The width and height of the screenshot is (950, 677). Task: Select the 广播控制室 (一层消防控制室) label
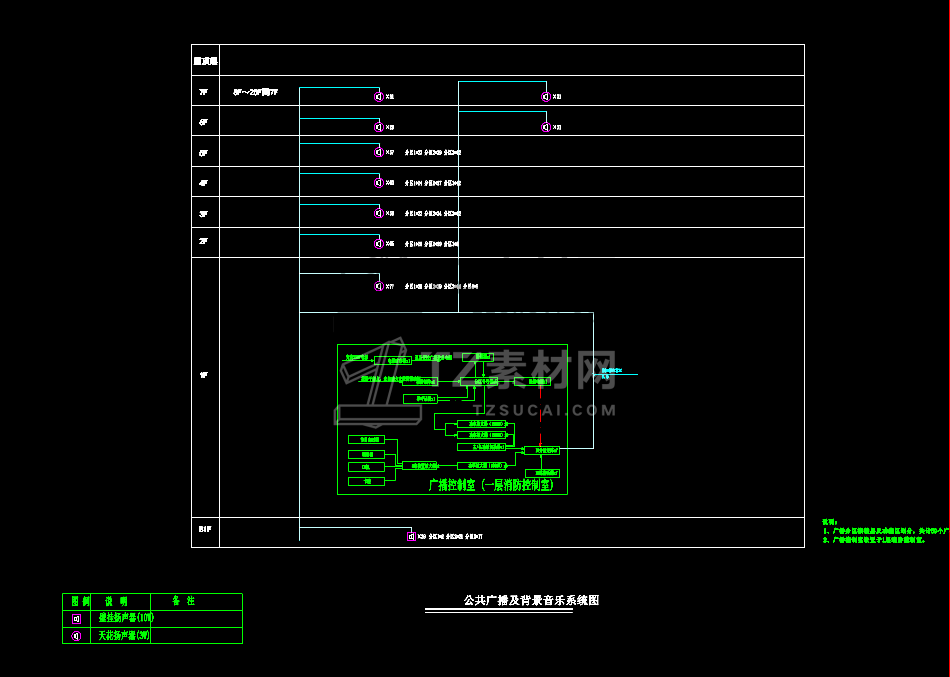[491, 485]
